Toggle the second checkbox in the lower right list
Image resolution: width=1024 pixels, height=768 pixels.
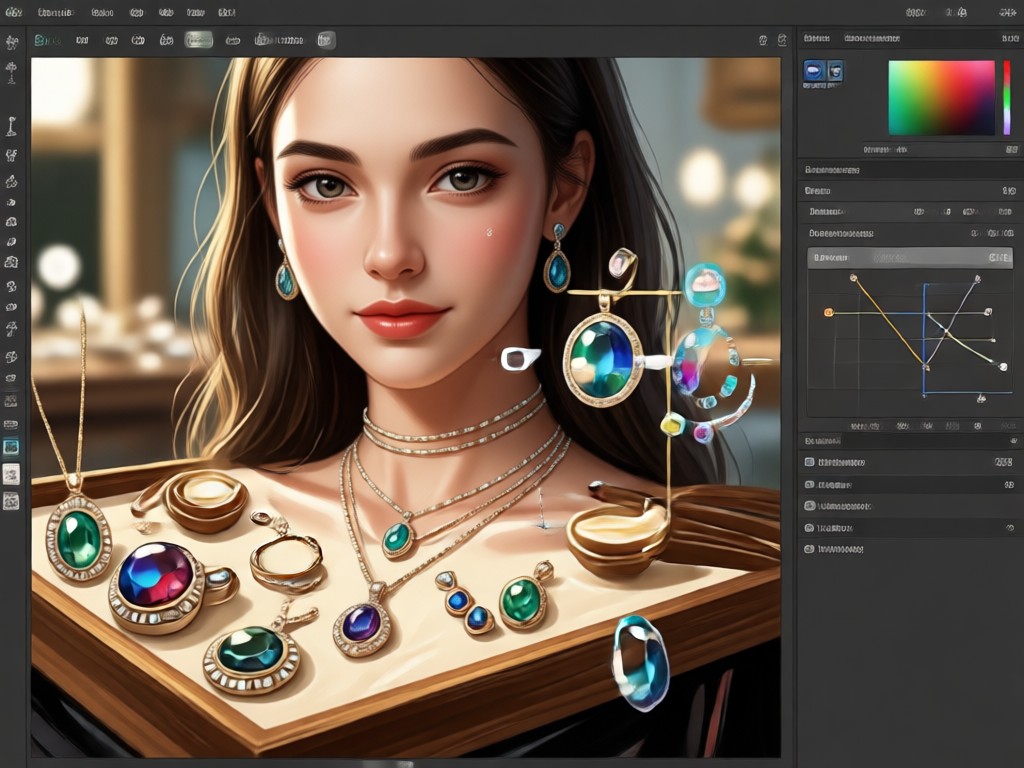(x=810, y=485)
